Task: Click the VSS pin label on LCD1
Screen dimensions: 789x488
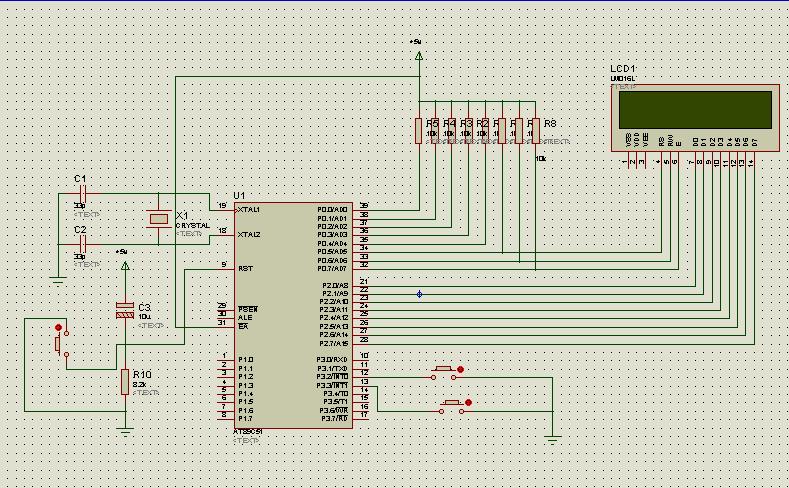Action: click(628, 140)
